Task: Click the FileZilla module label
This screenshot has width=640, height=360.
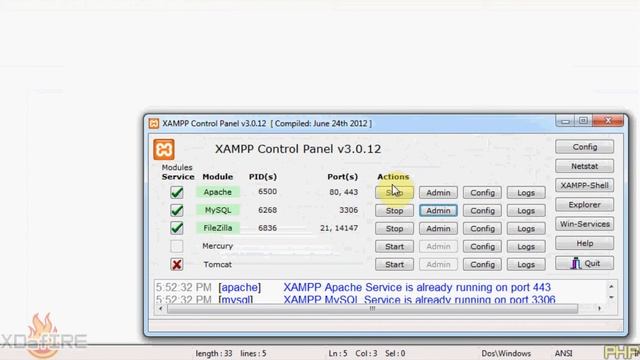Action: [x=218, y=228]
